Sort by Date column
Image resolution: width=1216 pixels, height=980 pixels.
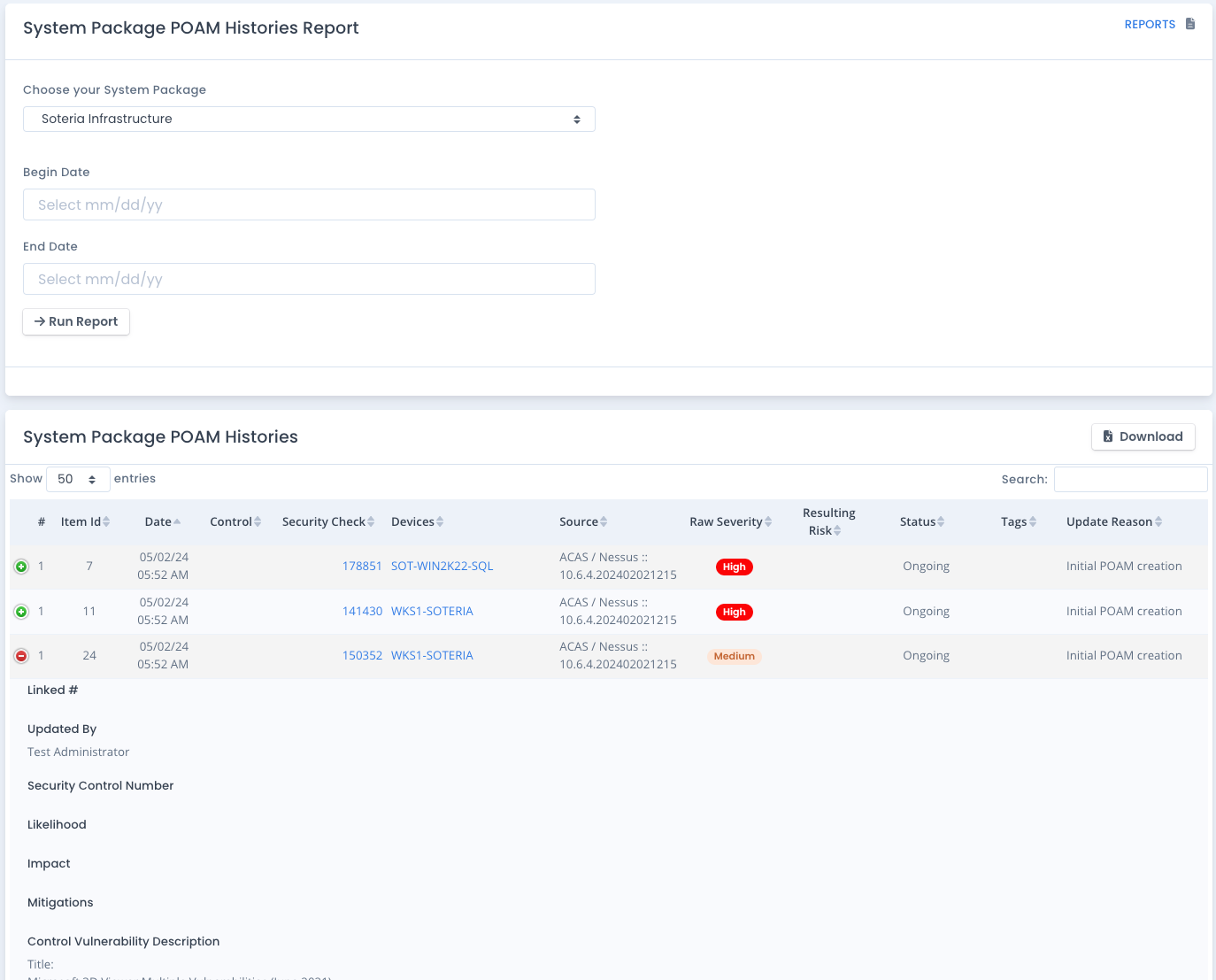(x=163, y=522)
